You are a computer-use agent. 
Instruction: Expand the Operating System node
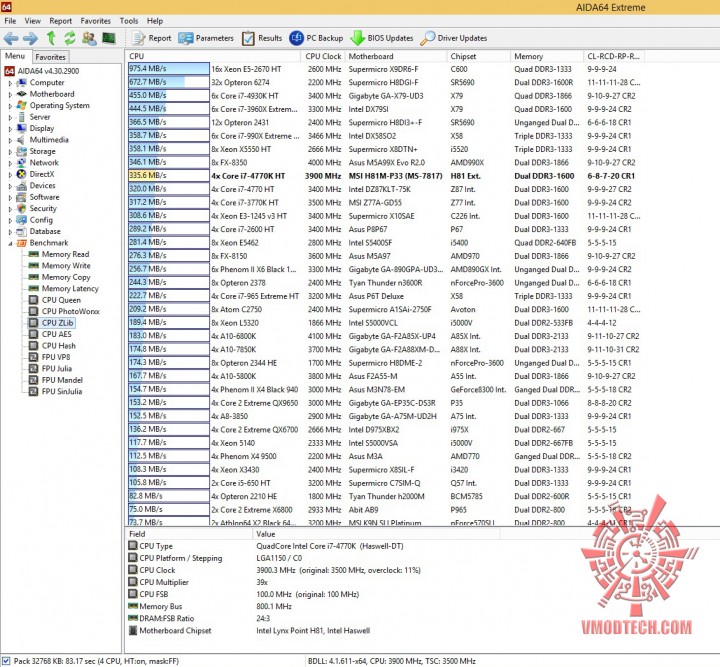coord(10,106)
